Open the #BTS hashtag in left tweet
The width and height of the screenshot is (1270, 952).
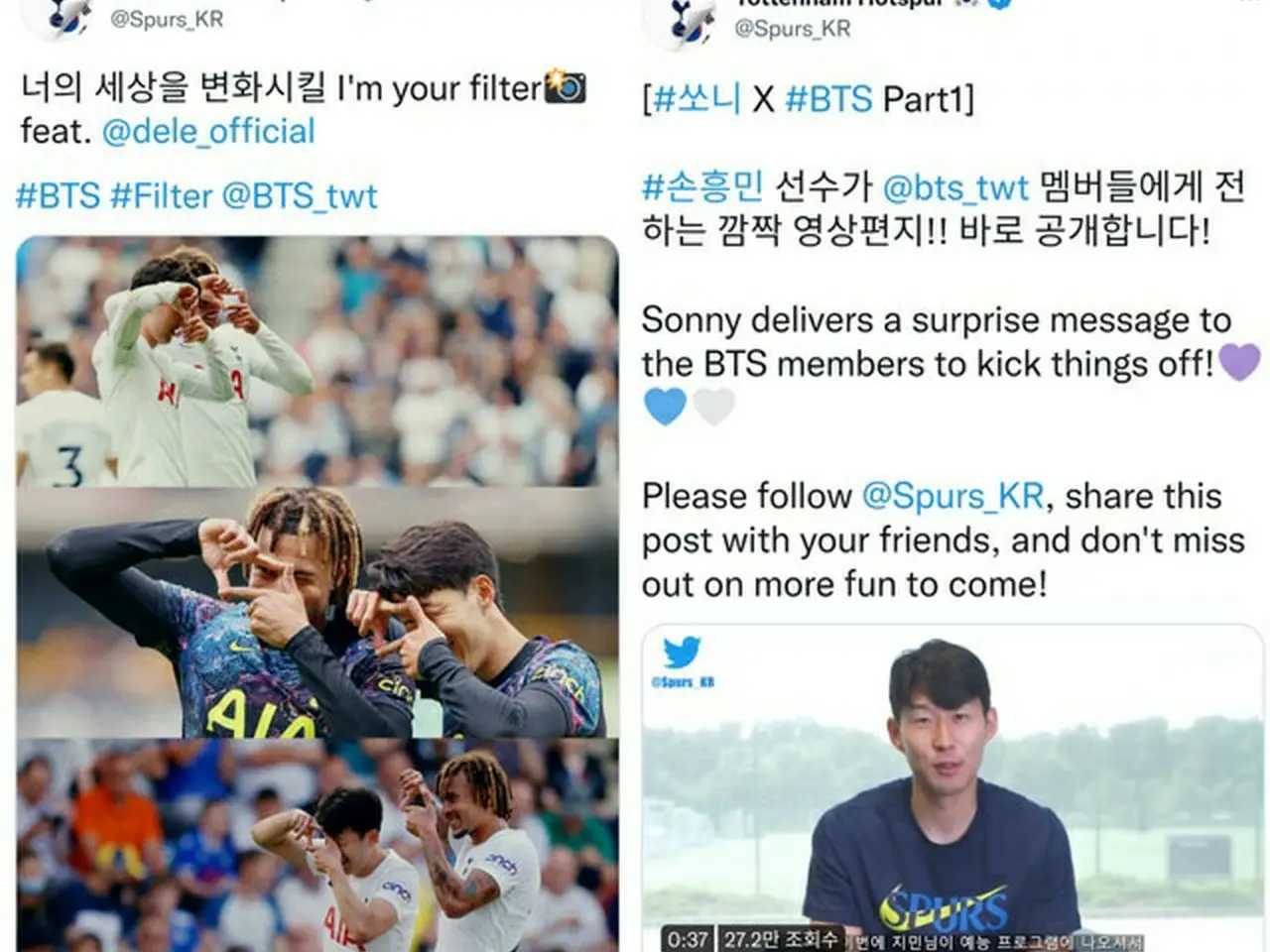click(58, 195)
